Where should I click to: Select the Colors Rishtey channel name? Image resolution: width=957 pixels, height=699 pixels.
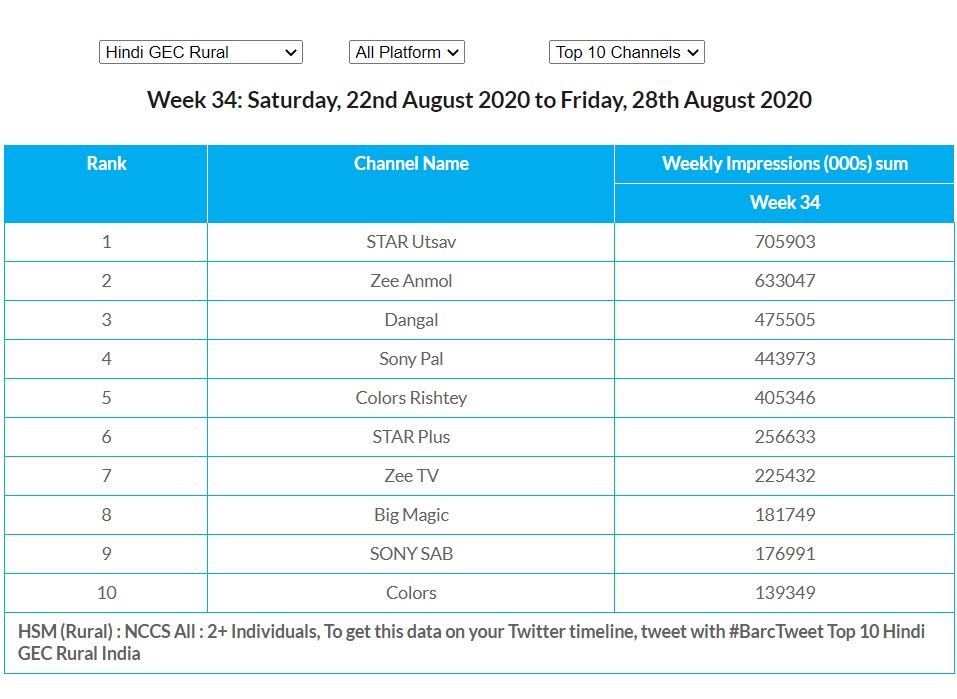click(x=411, y=398)
